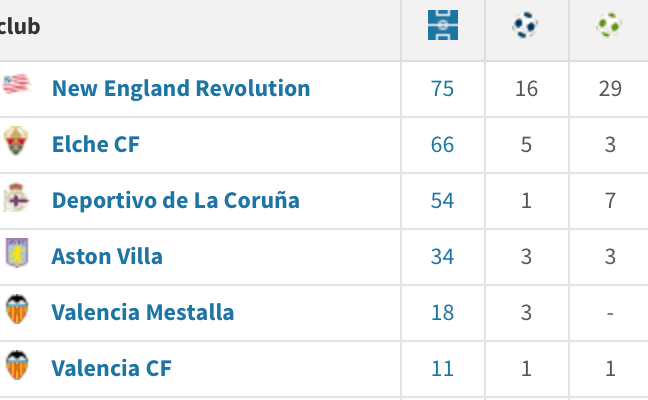View 18 appearances for Valencia Mestalla
The width and height of the screenshot is (648, 400).
[442, 312]
